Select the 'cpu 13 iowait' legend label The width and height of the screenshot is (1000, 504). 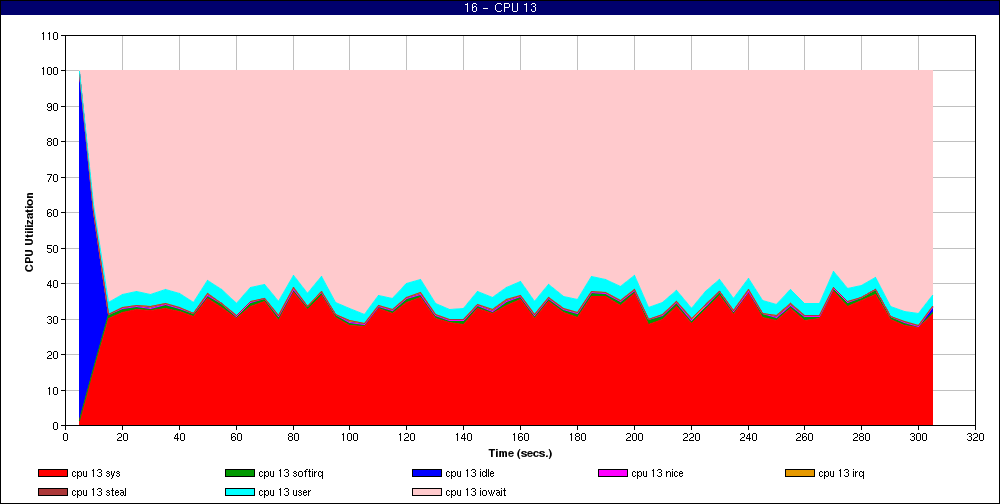pos(476,492)
